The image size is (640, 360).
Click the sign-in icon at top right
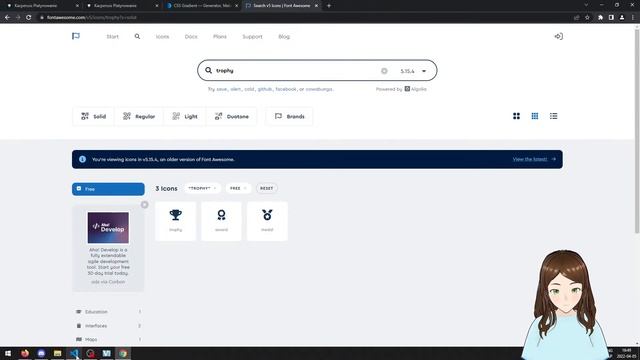(558, 36)
